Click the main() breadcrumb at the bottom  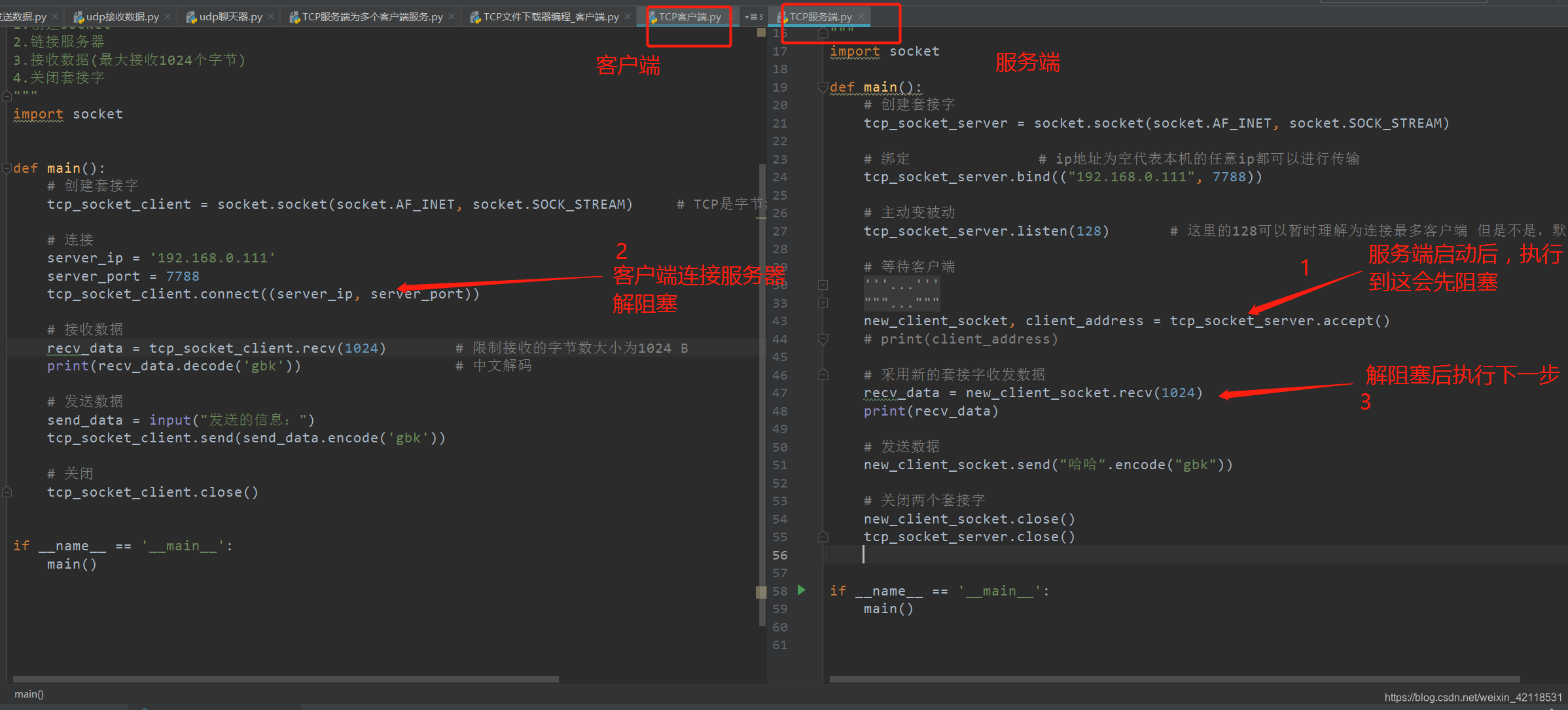tap(29, 694)
